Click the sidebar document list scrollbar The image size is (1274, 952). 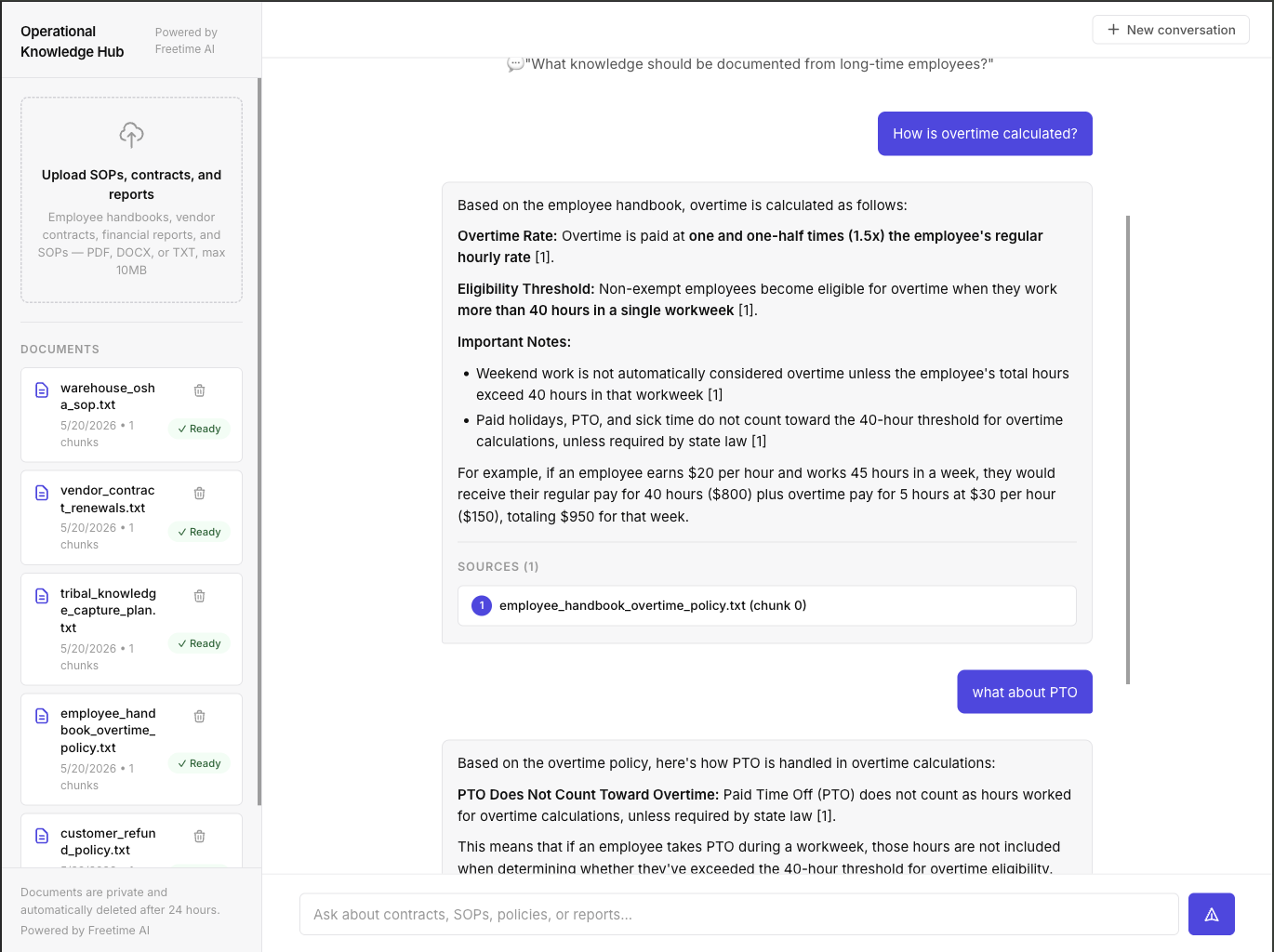point(259,442)
